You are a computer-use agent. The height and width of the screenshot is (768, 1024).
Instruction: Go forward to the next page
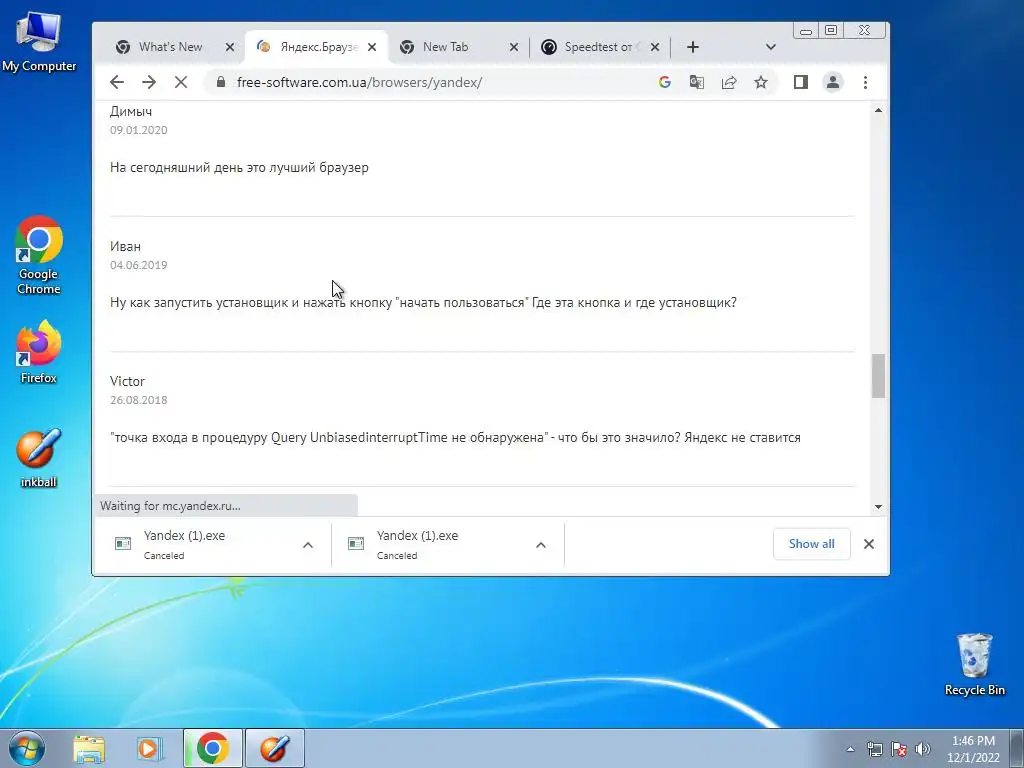(149, 82)
